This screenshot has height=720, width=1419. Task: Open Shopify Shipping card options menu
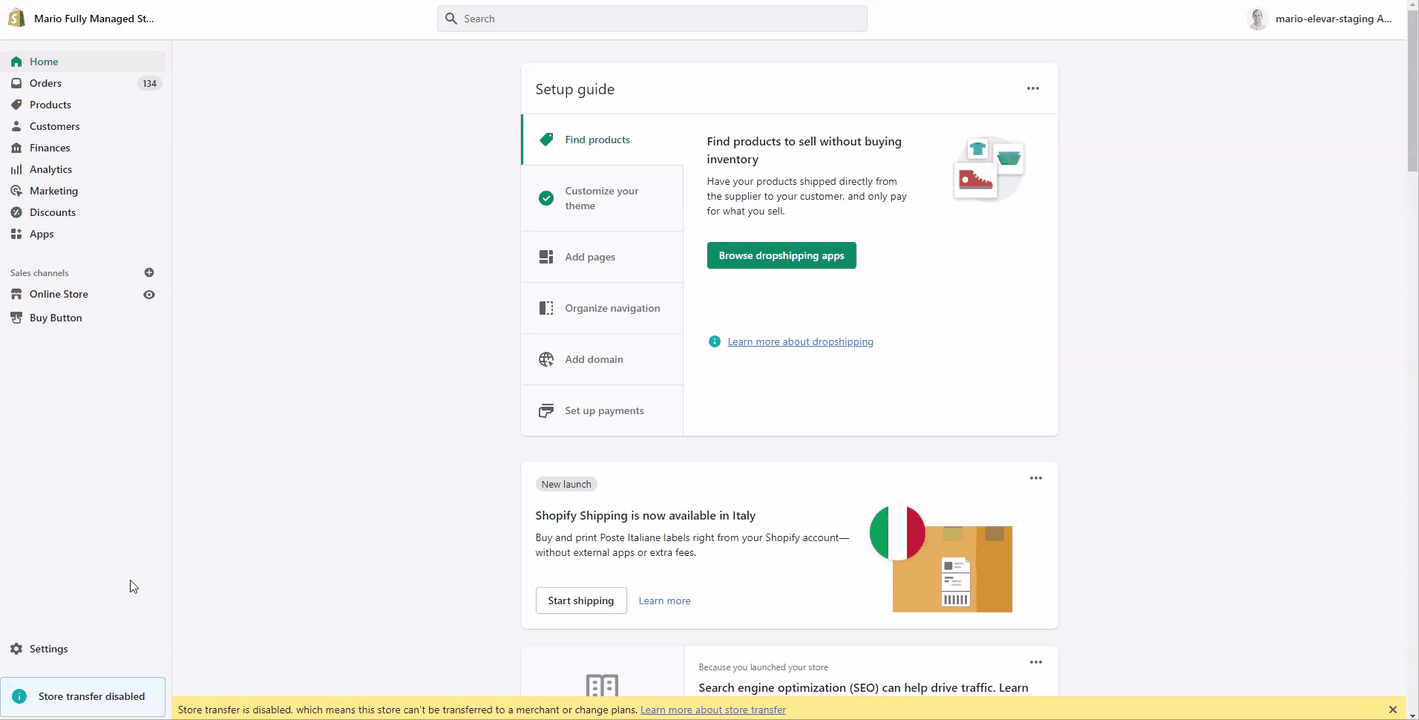coord(1036,478)
